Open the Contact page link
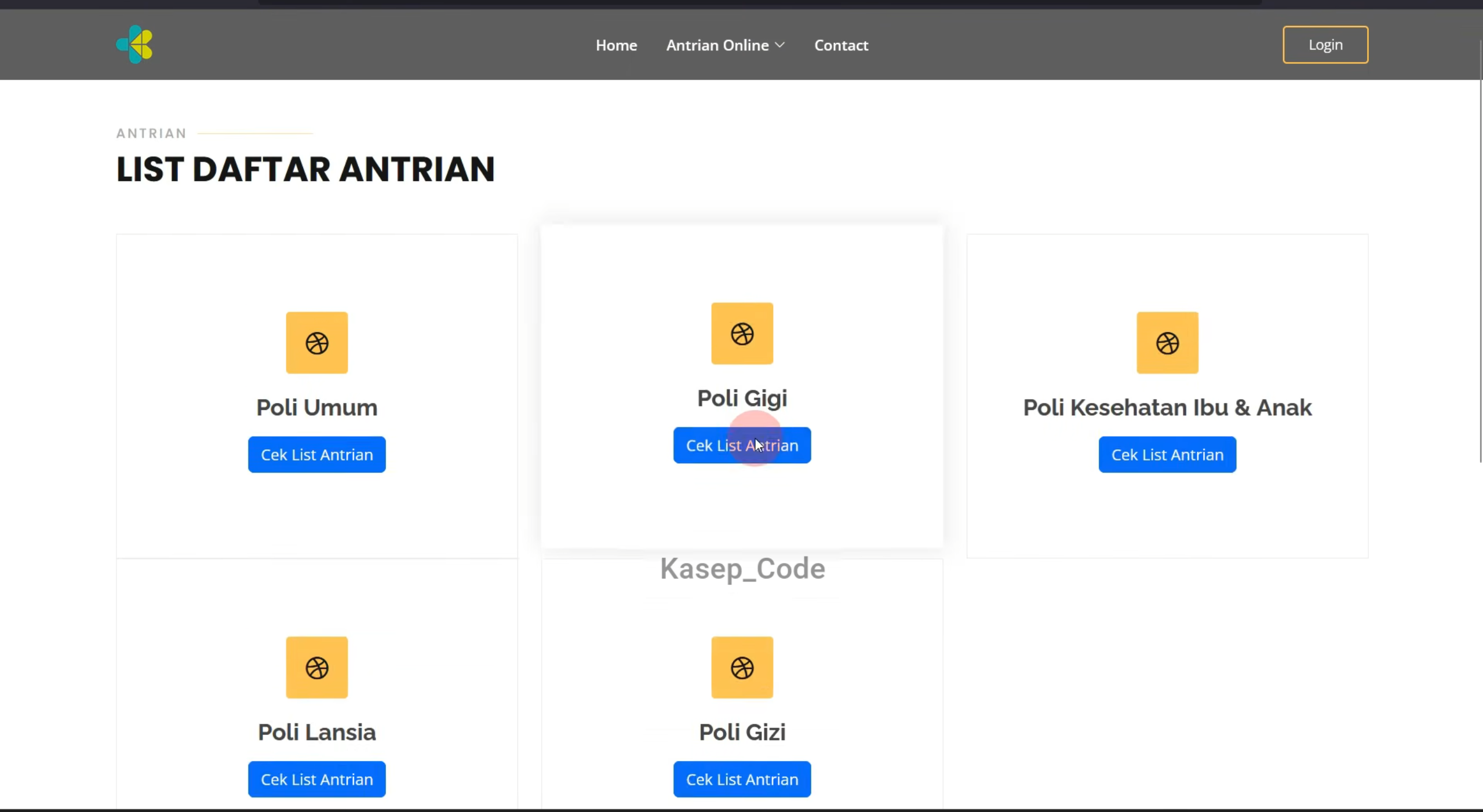The height and width of the screenshot is (812, 1483). tap(841, 45)
